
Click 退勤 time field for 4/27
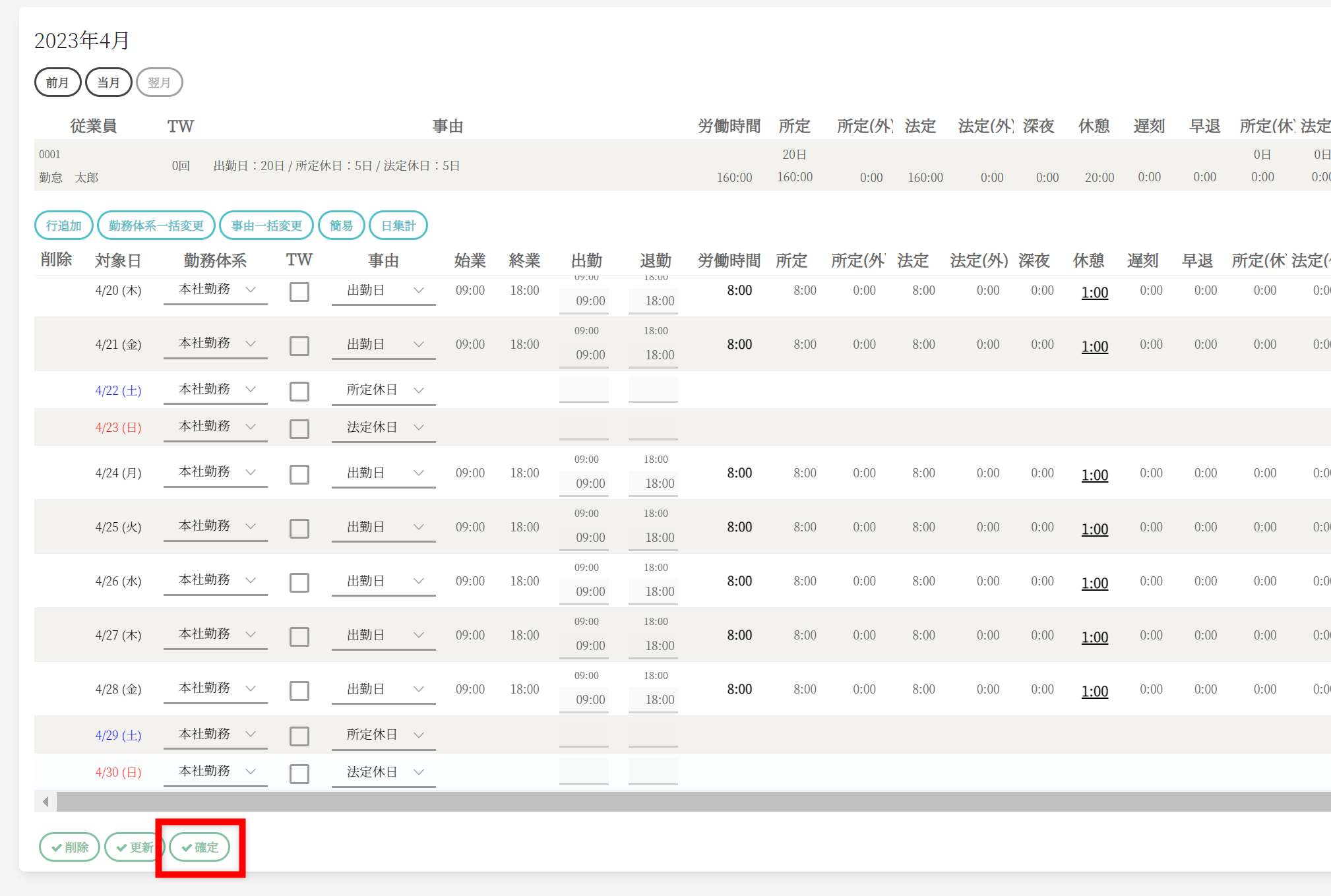[653, 645]
